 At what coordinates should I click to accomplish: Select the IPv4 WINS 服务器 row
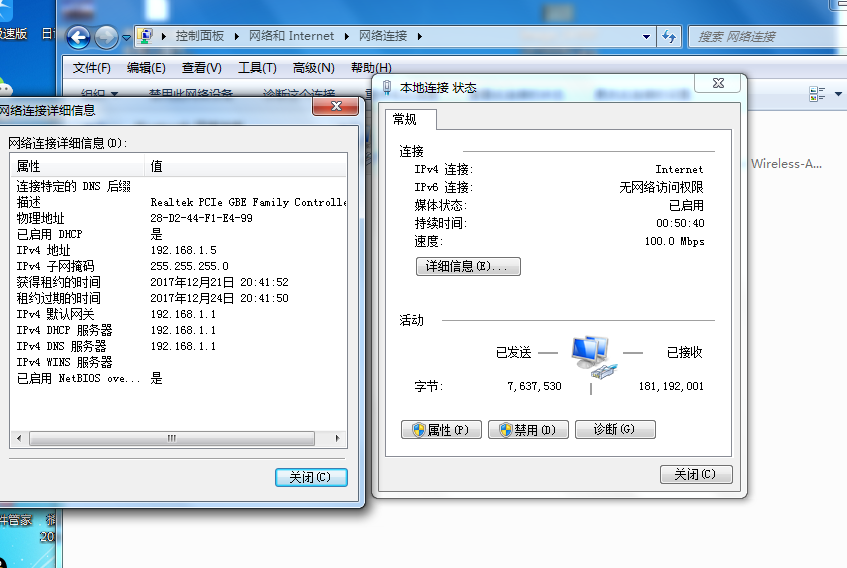point(179,362)
